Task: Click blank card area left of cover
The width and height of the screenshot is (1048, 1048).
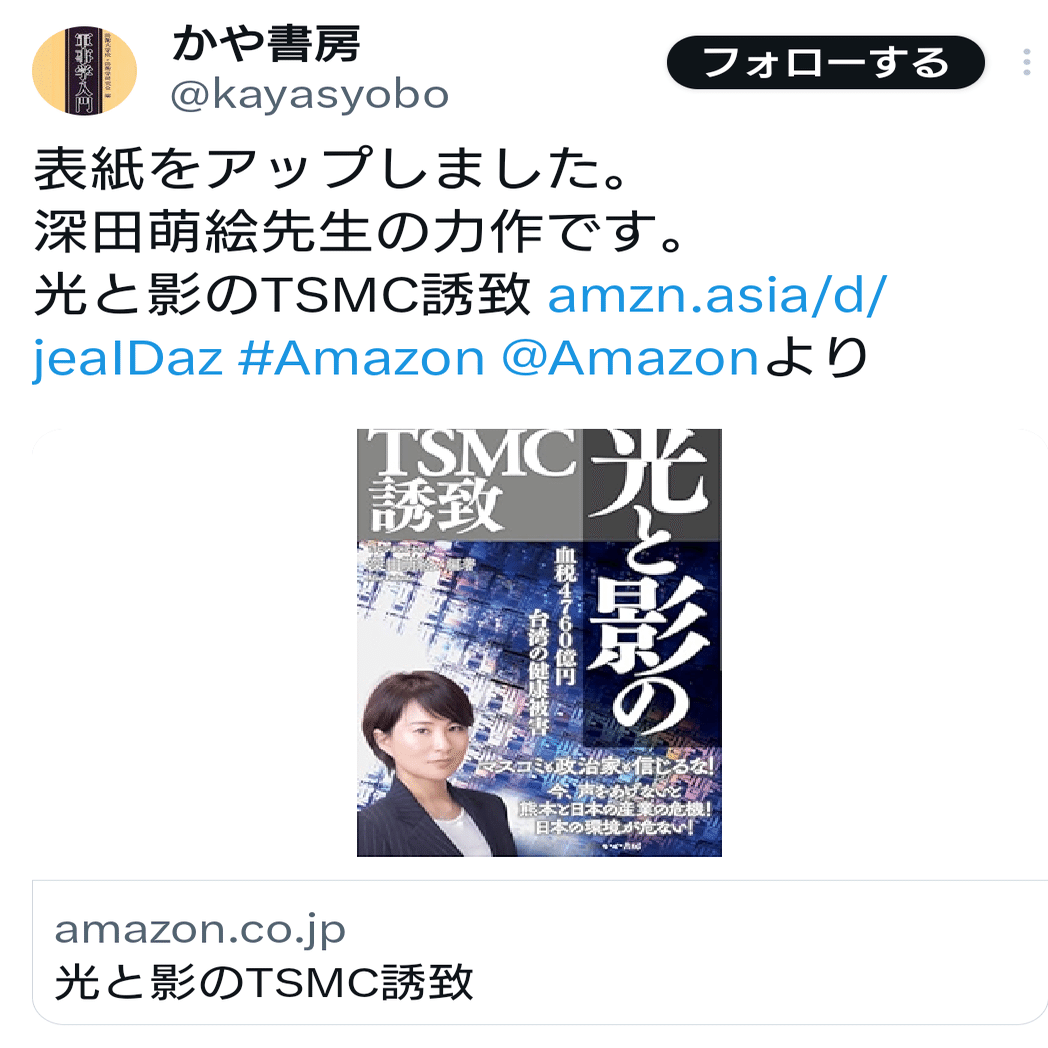Action: click(194, 643)
